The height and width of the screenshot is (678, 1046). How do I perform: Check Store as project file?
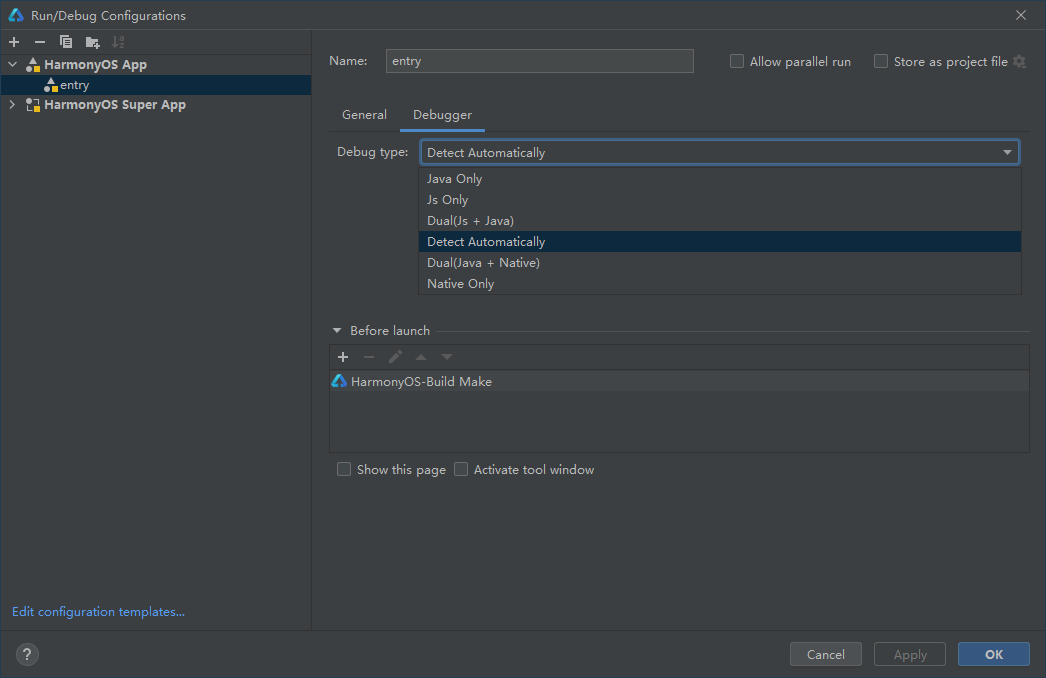881,61
